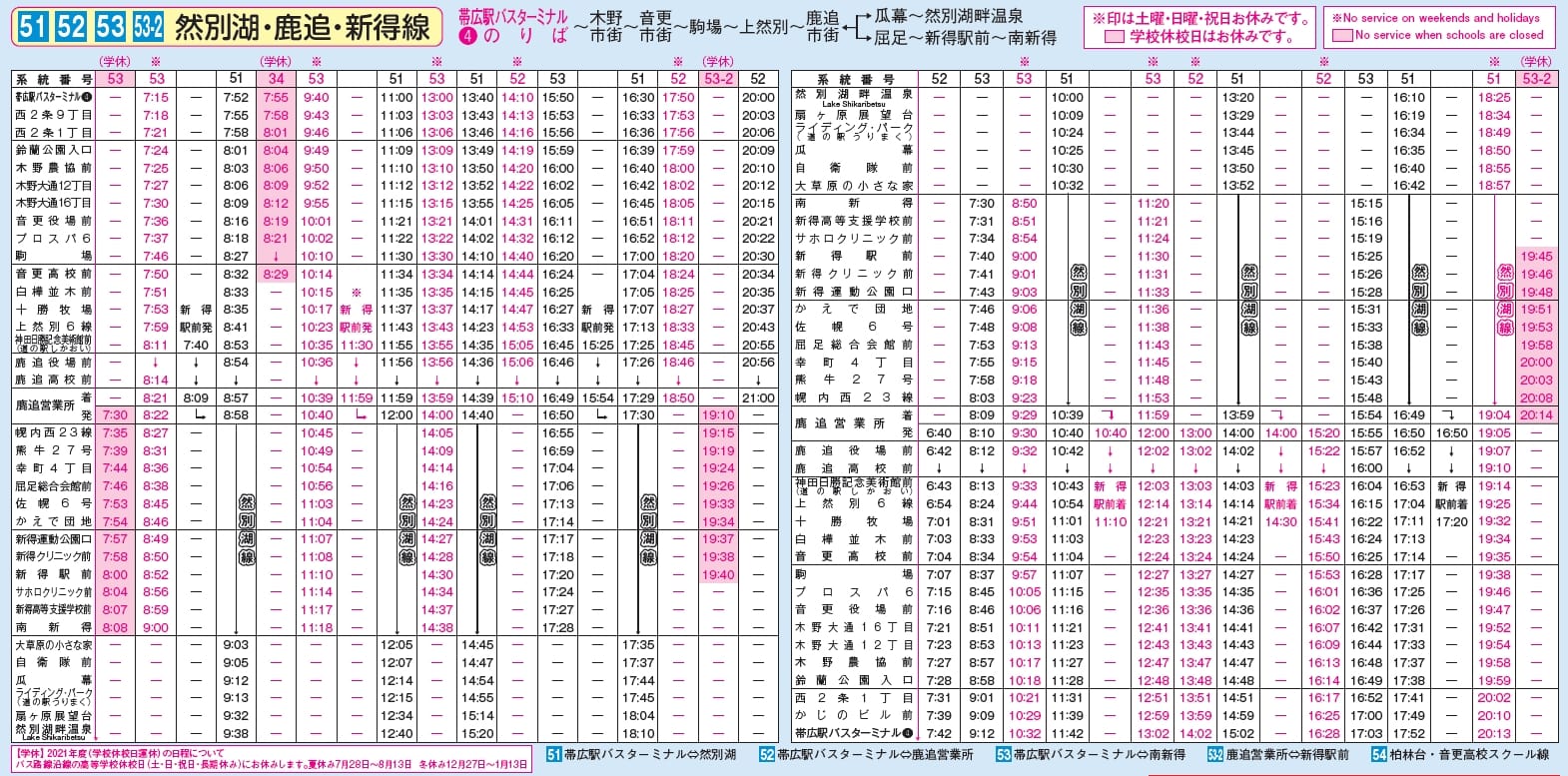Click the final terminal time 20:13
1568x776 pixels.
click(x=1494, y=733)
